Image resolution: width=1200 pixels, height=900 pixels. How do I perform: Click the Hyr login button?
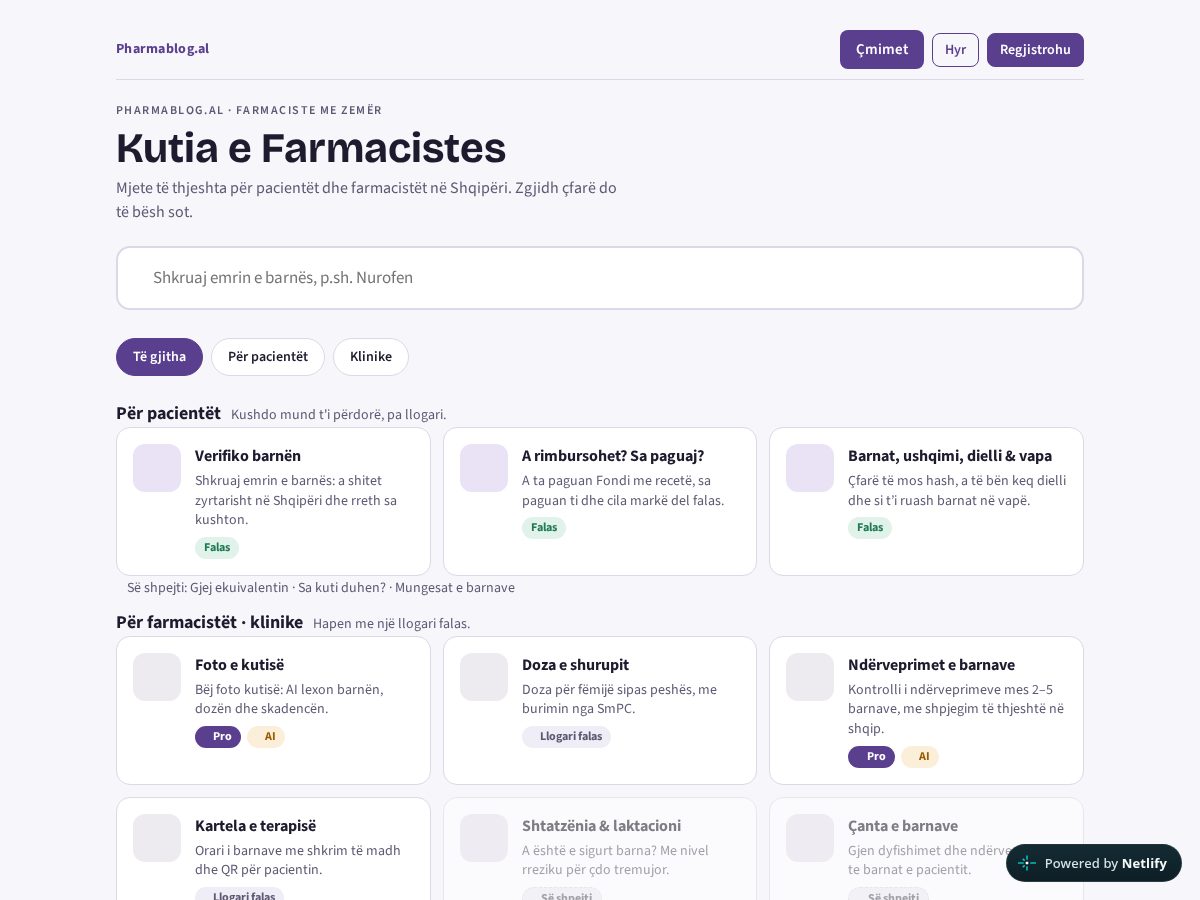pyautogui.click(x=955, y=50)
